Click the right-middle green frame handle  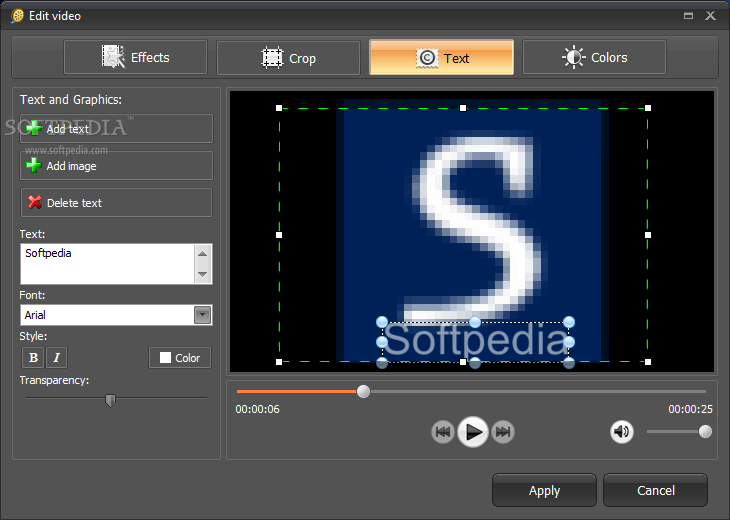tap(648, 235)
